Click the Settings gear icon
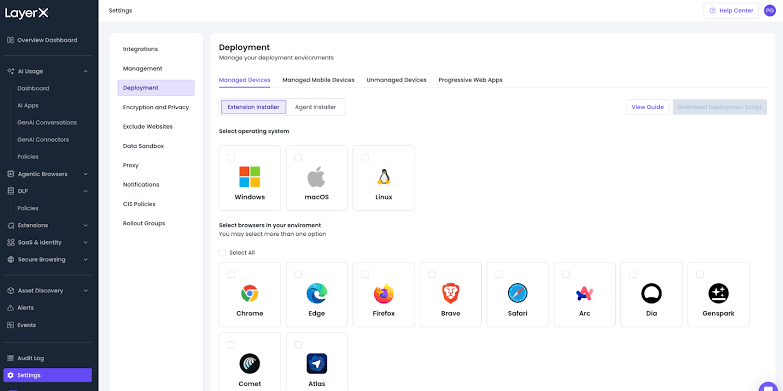Screen dimensions: 783x391 10,375
